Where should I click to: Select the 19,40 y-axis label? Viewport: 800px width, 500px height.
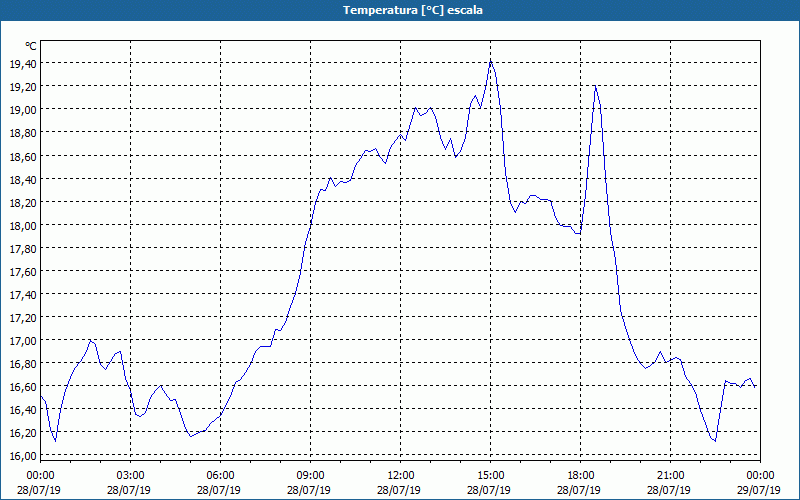(x=22, y=63)
